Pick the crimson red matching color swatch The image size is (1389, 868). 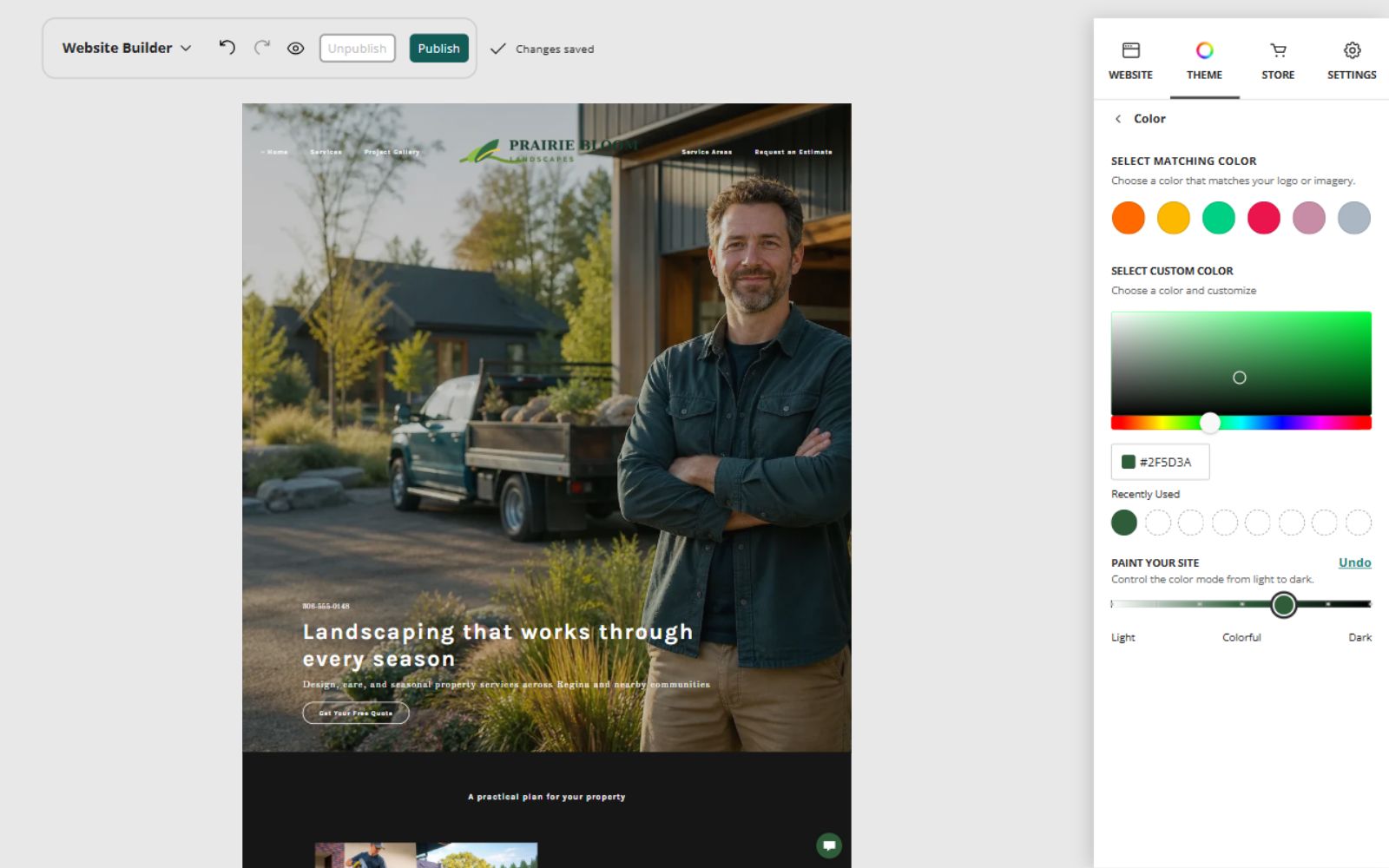1264,218
